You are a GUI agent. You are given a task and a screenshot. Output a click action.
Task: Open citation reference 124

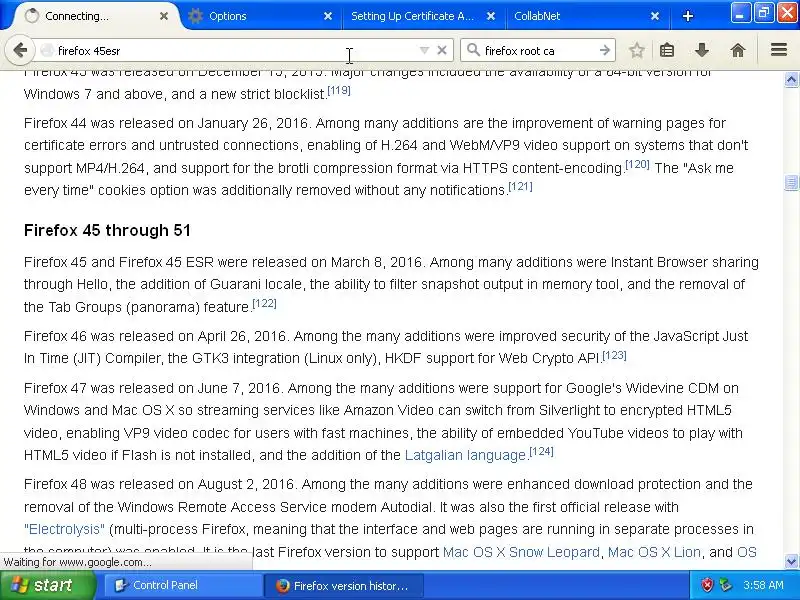541,452
